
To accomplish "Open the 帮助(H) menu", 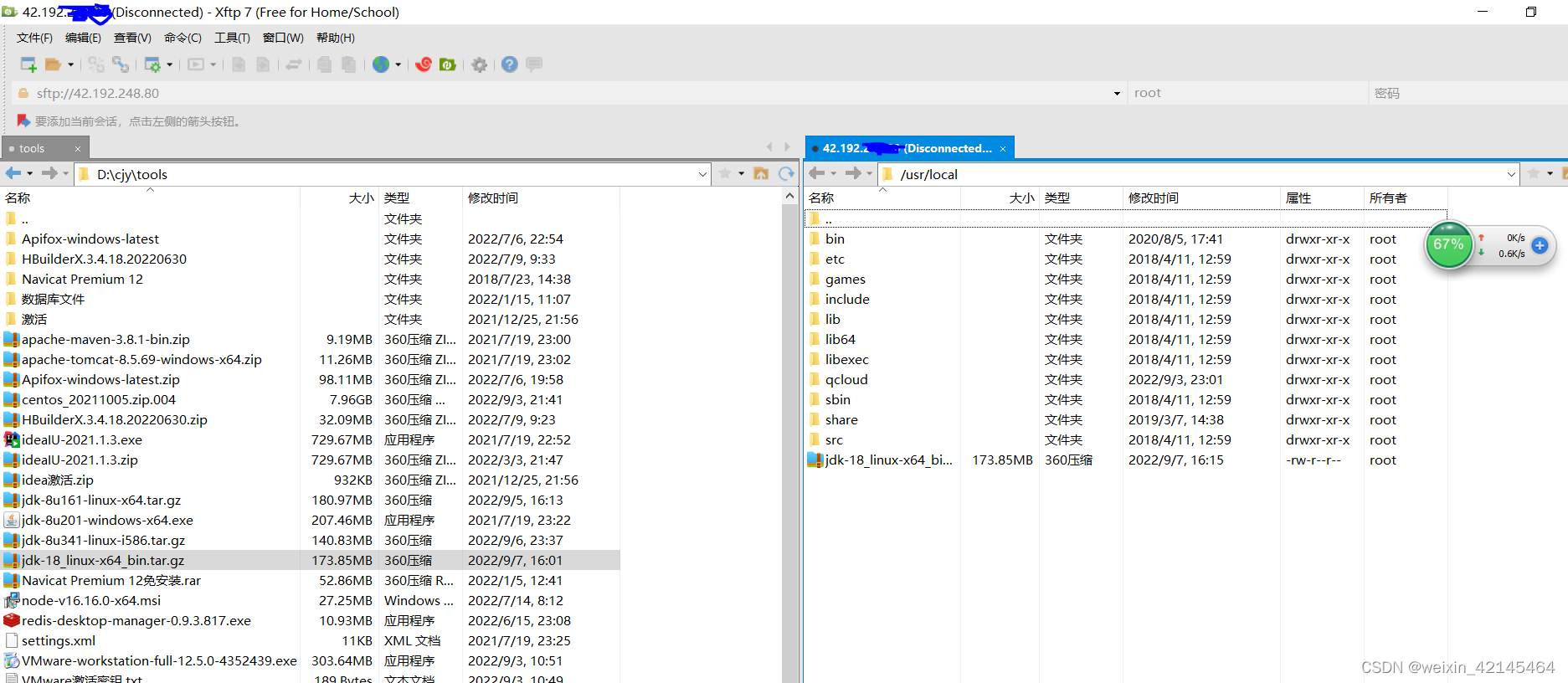I will (336, 38).
